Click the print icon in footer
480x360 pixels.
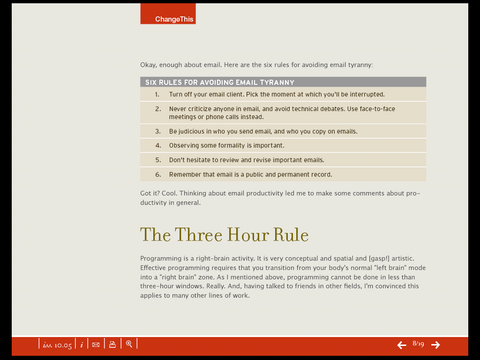click(112, 344)
